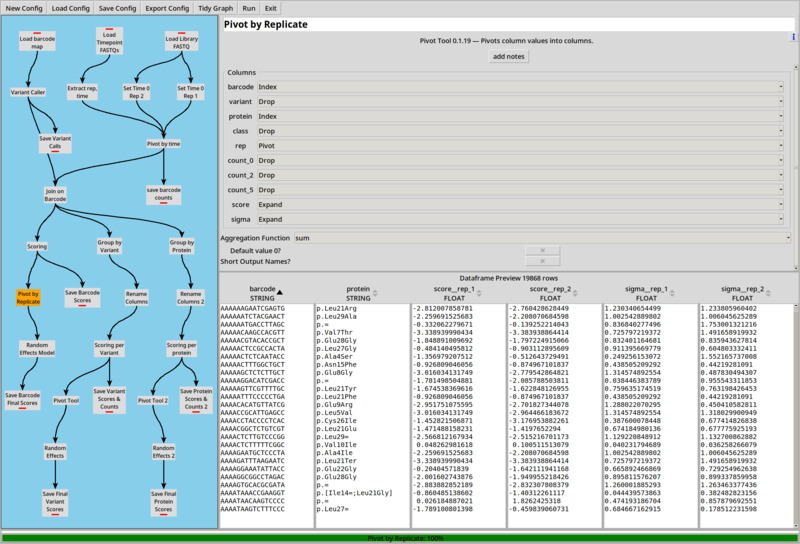This screenshot has height=544, width=800.
Task: Select the Extract rep, time node
Action: point(82,92)
